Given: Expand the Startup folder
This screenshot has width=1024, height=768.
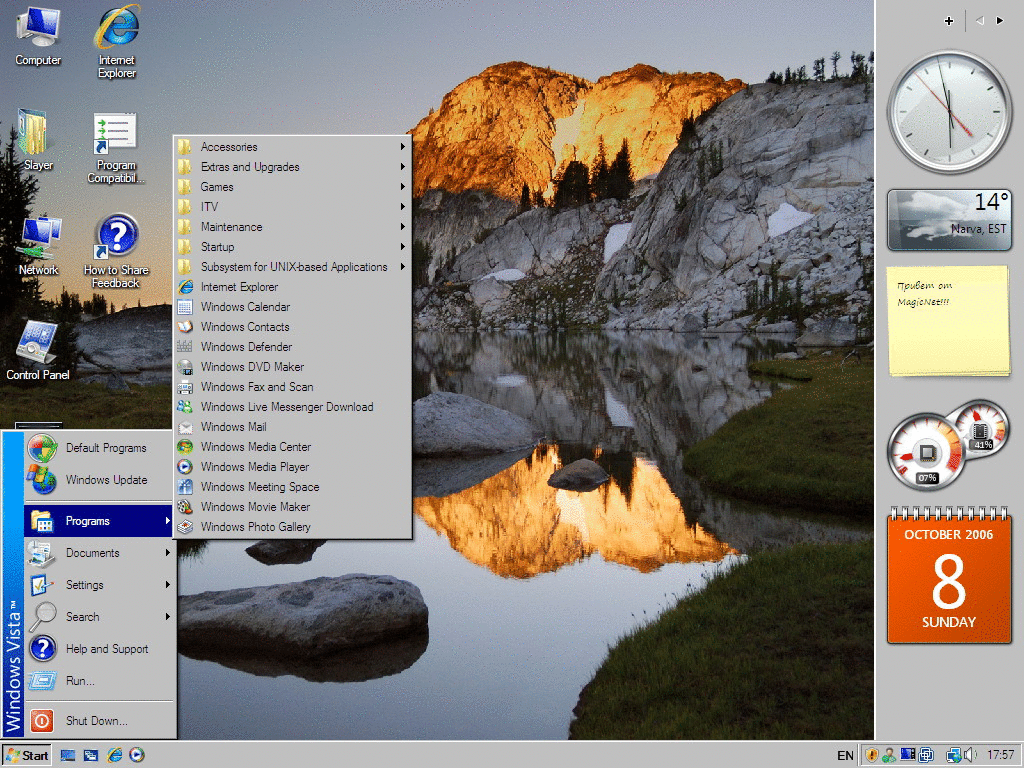Looking at the screenshot, I should click(x=293, y=247).
